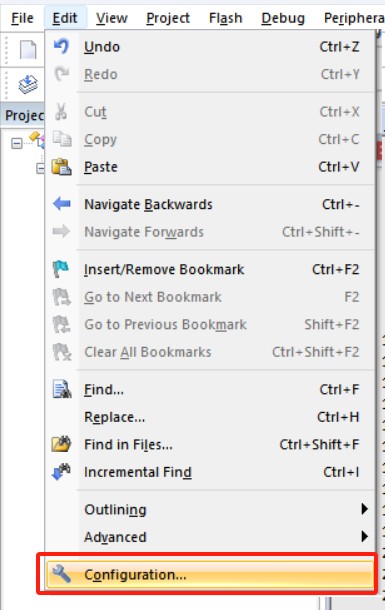Click the new file toolbar icon
The width and height of the screenshot is (385, 610).
[28, 50]
